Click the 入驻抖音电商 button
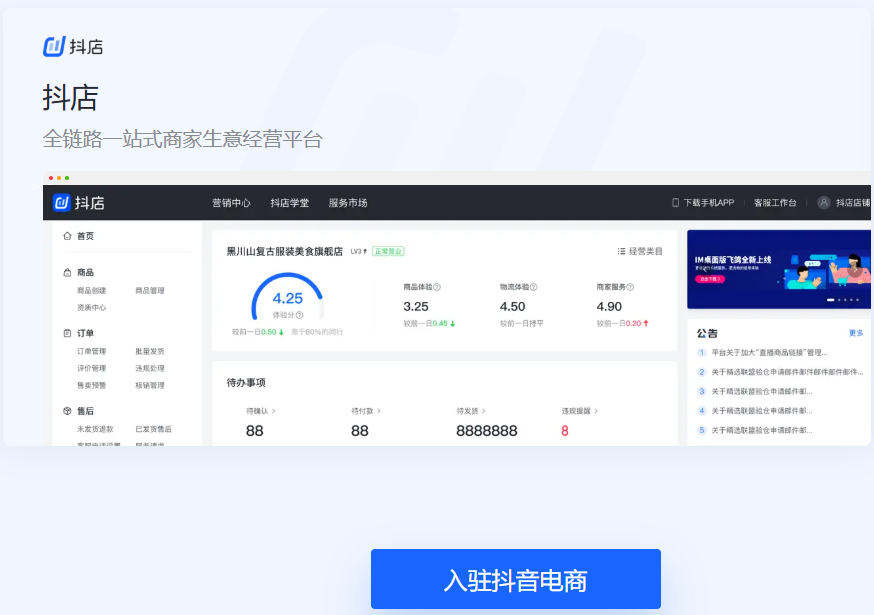 pos(516,579)
